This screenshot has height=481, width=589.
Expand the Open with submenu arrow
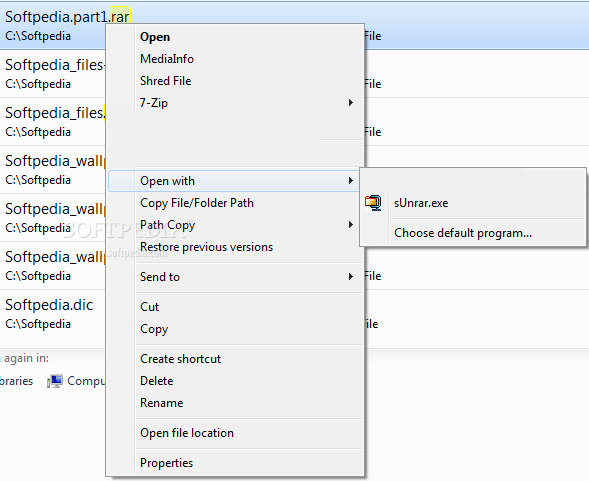[350, 181]
